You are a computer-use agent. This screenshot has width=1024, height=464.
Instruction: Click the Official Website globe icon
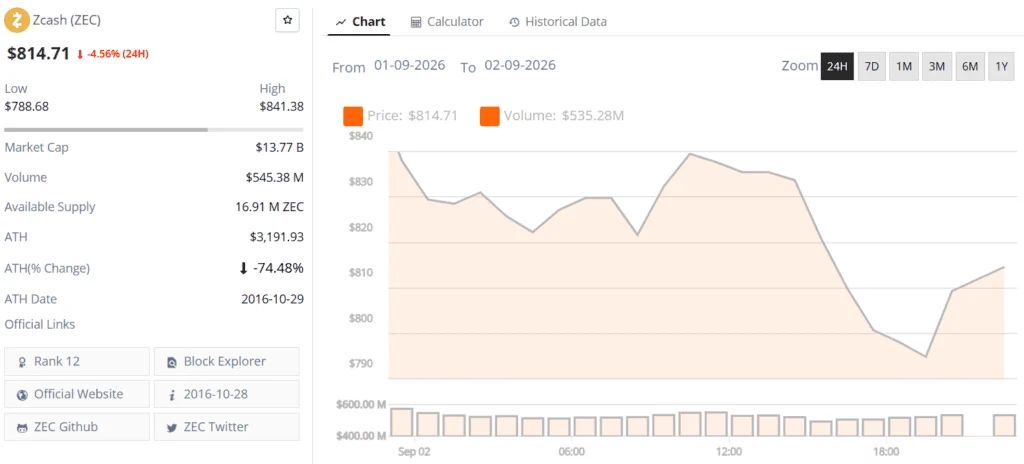[23, 395]
